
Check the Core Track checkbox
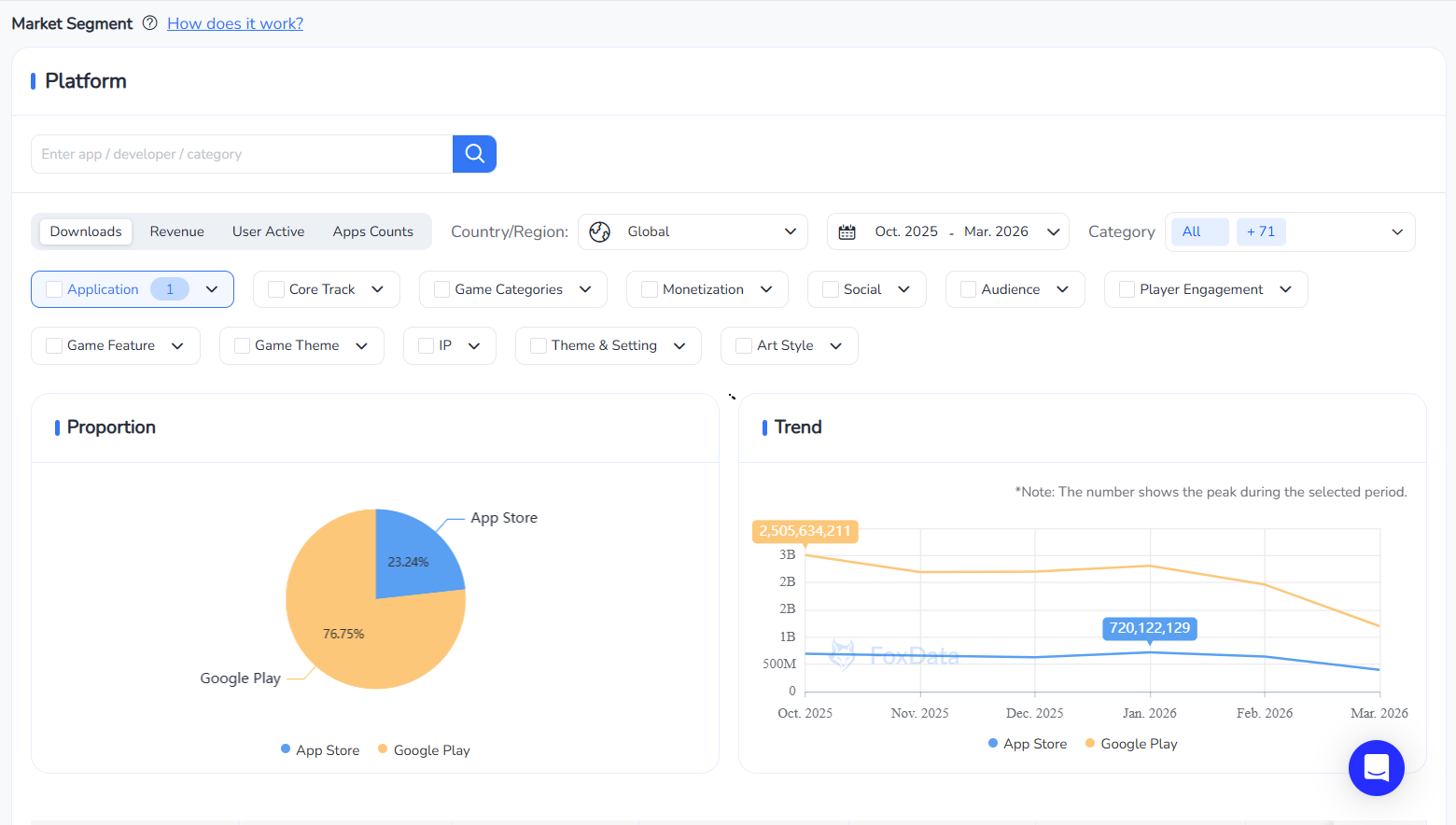(275, 289)
